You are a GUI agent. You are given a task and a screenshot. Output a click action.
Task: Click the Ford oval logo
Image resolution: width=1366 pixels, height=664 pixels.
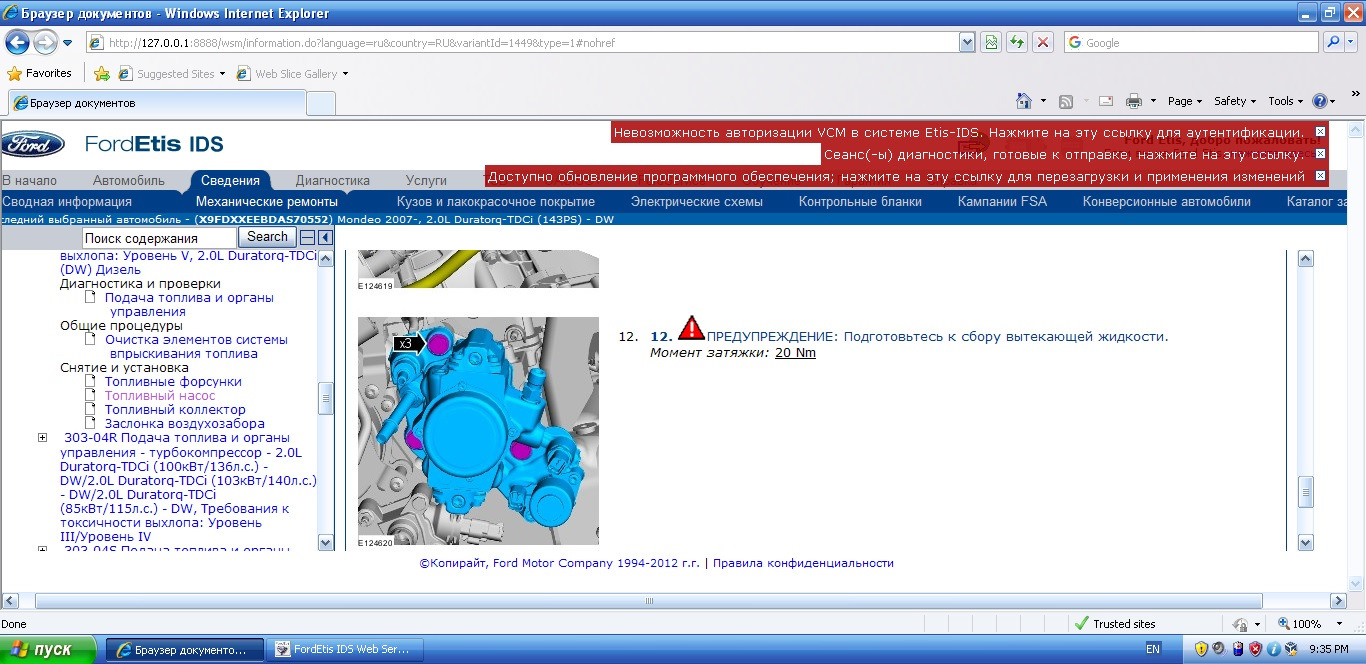33,143
